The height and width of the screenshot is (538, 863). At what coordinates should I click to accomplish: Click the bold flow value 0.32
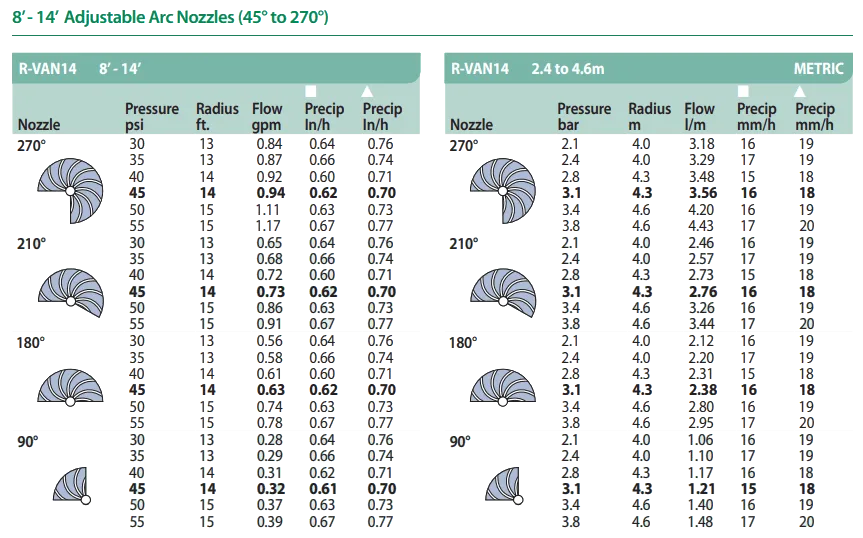271,489
